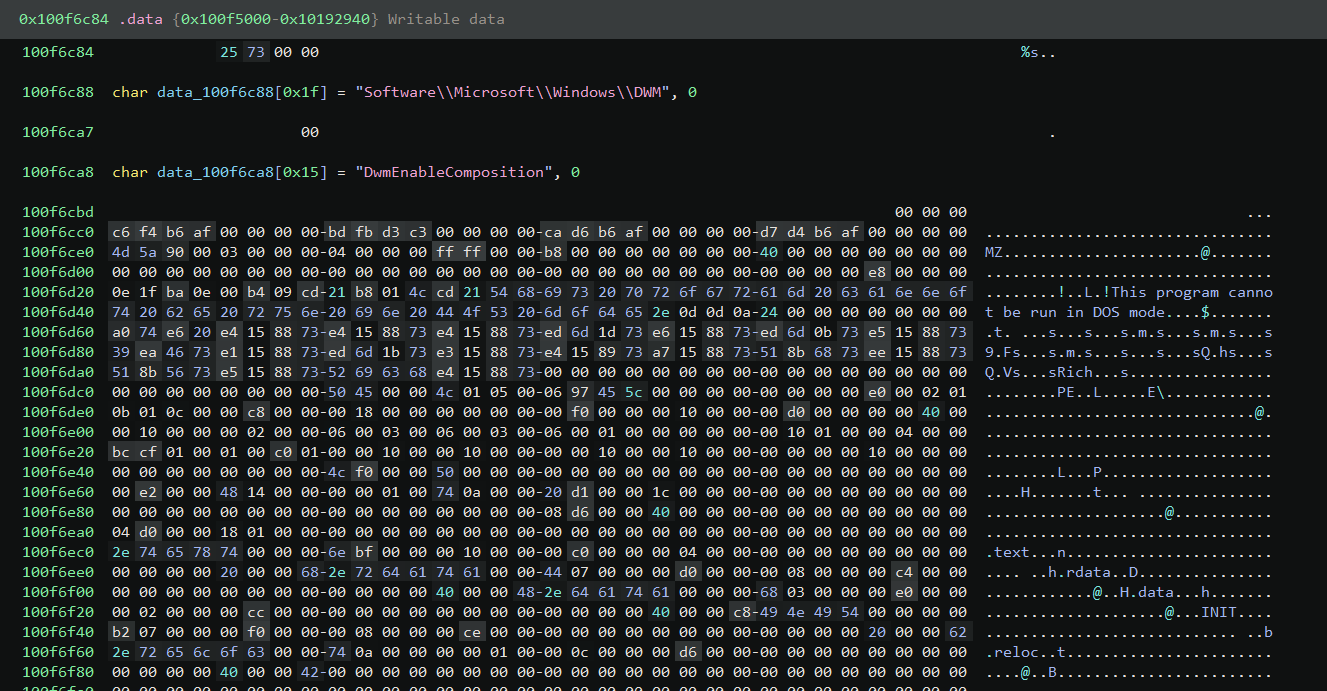The width and height of the screenshot is (1327, 691).
Task: Click the "2e 72 65 6c 6f 63" hex bytes
Action: (188, 652)
